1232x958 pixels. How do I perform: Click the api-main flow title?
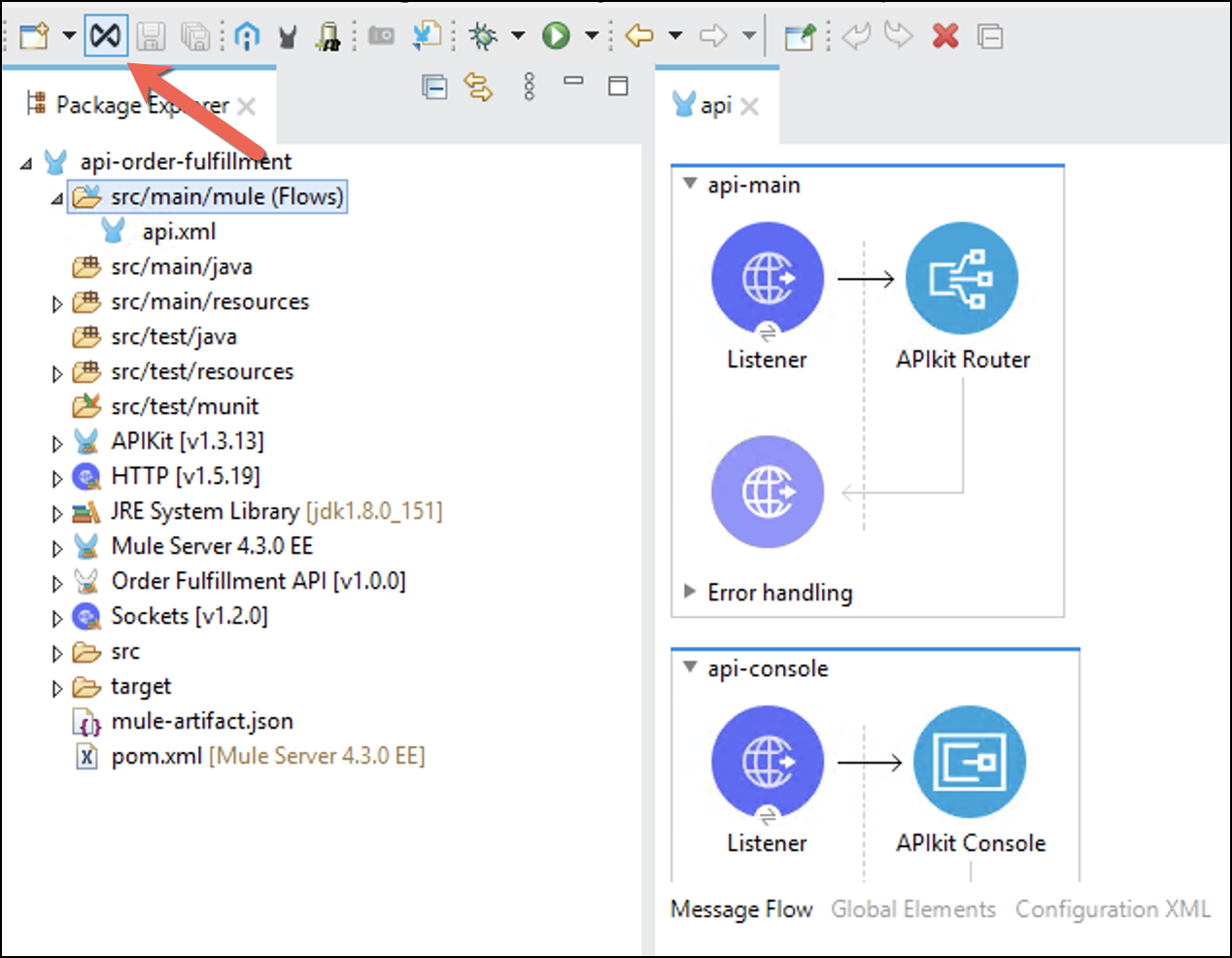[754, 185]
